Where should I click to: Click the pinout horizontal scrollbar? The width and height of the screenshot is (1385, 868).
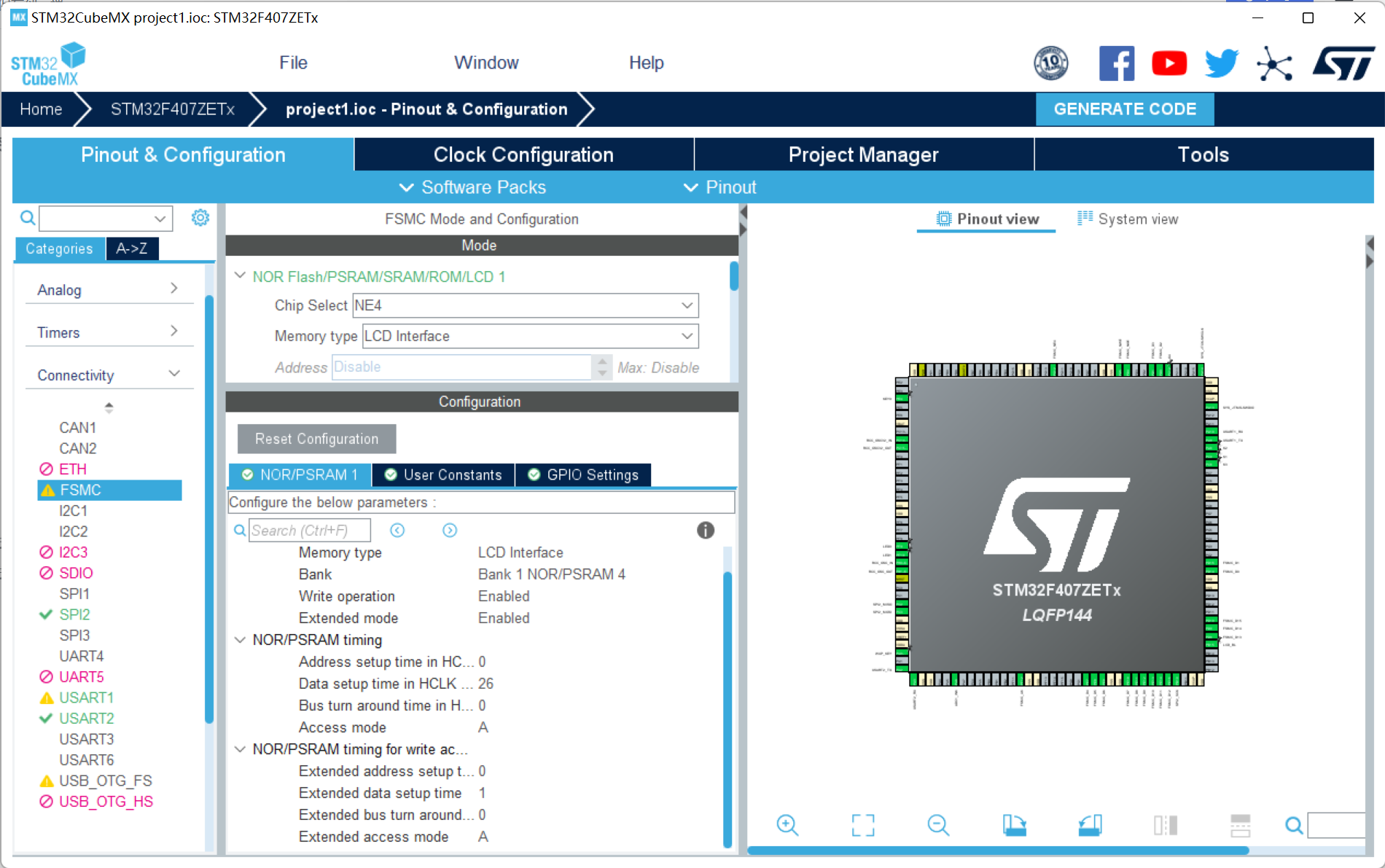pos(997,850)
